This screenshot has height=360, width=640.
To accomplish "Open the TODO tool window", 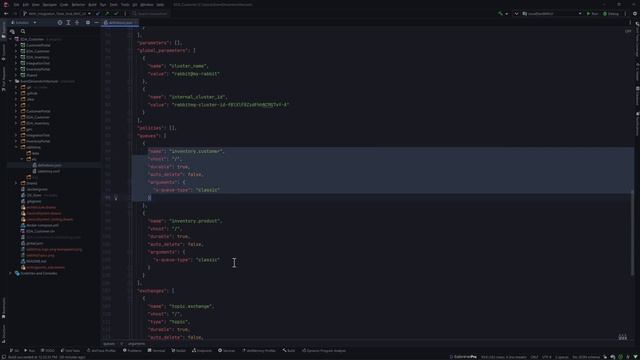I will click(48, 350).
